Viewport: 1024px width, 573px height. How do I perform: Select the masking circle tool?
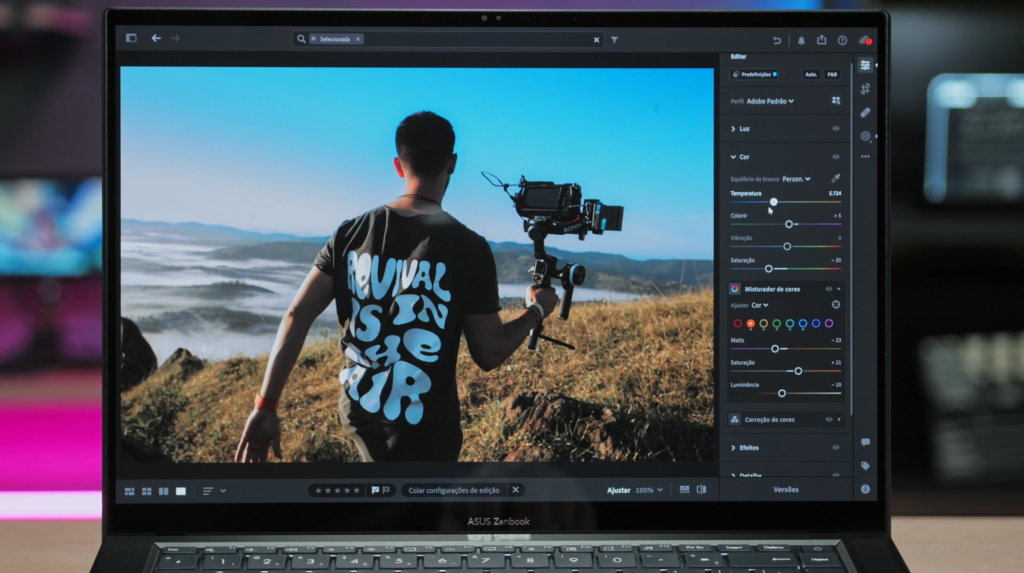coord(865,136)
